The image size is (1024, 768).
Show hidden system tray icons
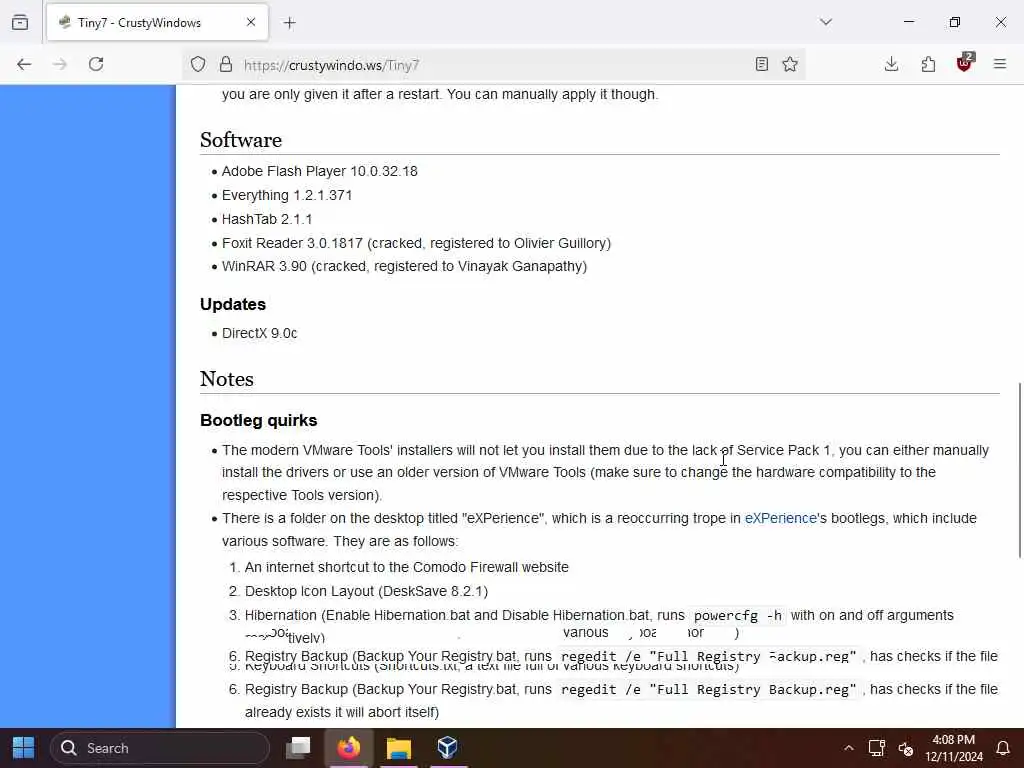tap(848, 748)
